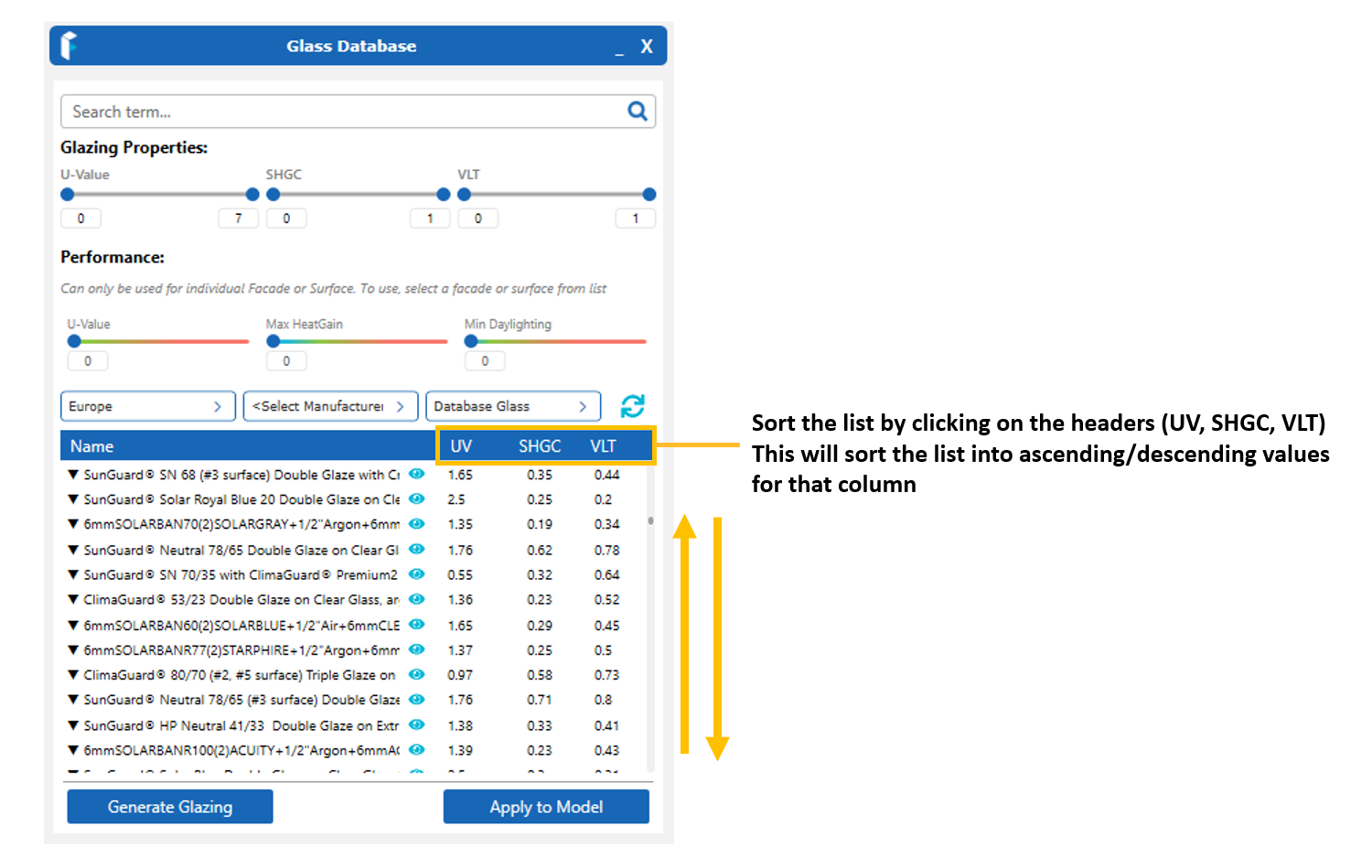Sort list by the UV column header
The height and width of the screenshot is (868, 1372).
[461, 446]
